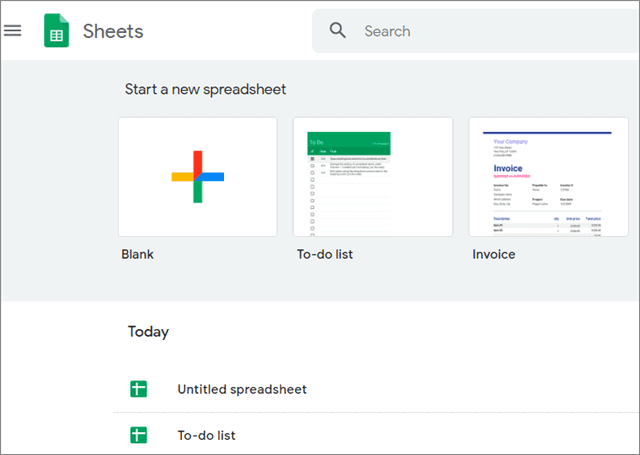
Task: Click the 'Start a new spreadsheet' heading
Action: (205, 89)
